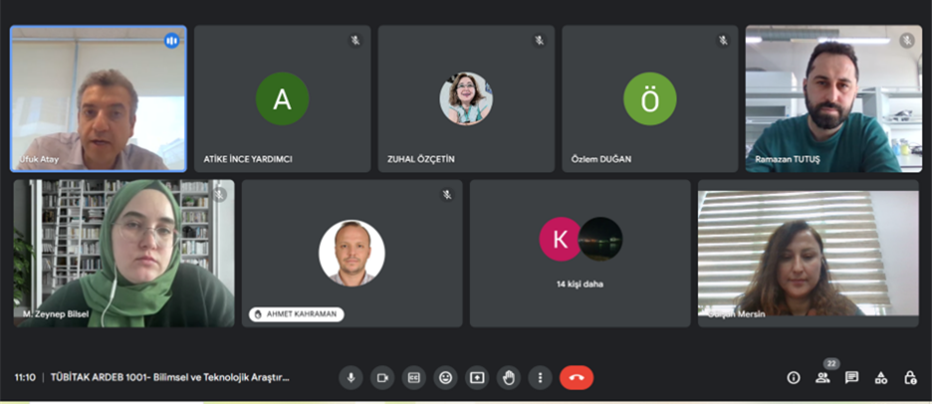Open meeting details info icon
The image size is (937, 404).
[794, 378]
